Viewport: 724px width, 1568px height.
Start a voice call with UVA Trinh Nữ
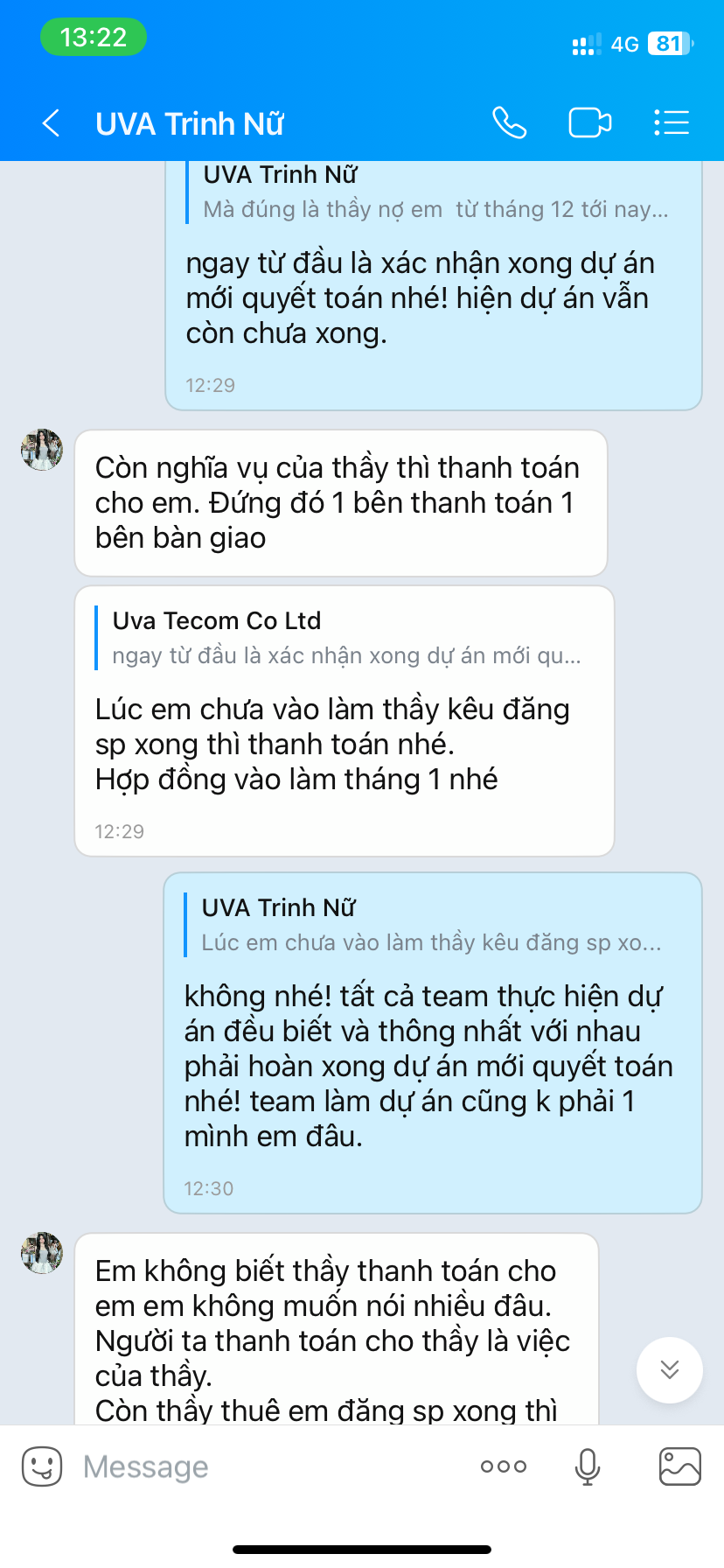click(509, 122)
